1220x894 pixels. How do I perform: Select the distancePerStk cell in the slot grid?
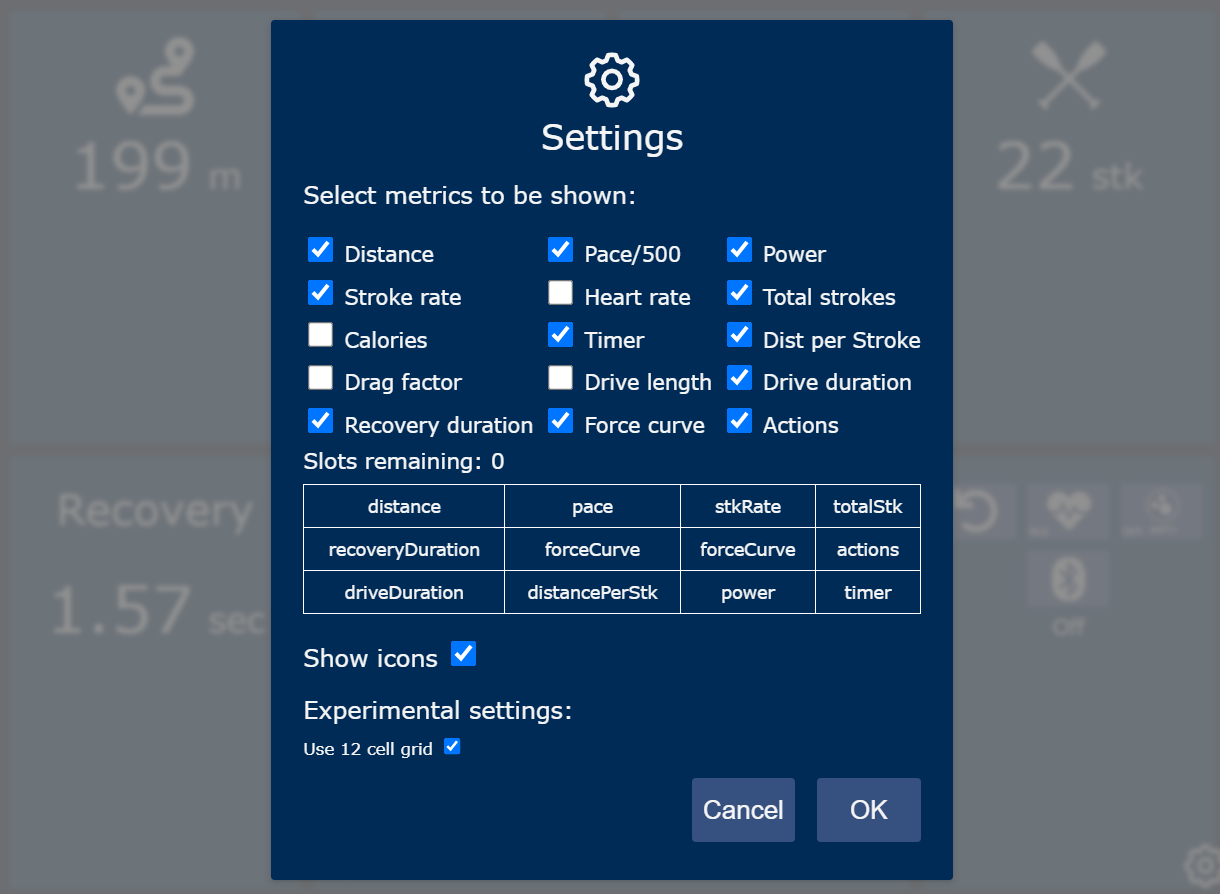click(592, 591)
